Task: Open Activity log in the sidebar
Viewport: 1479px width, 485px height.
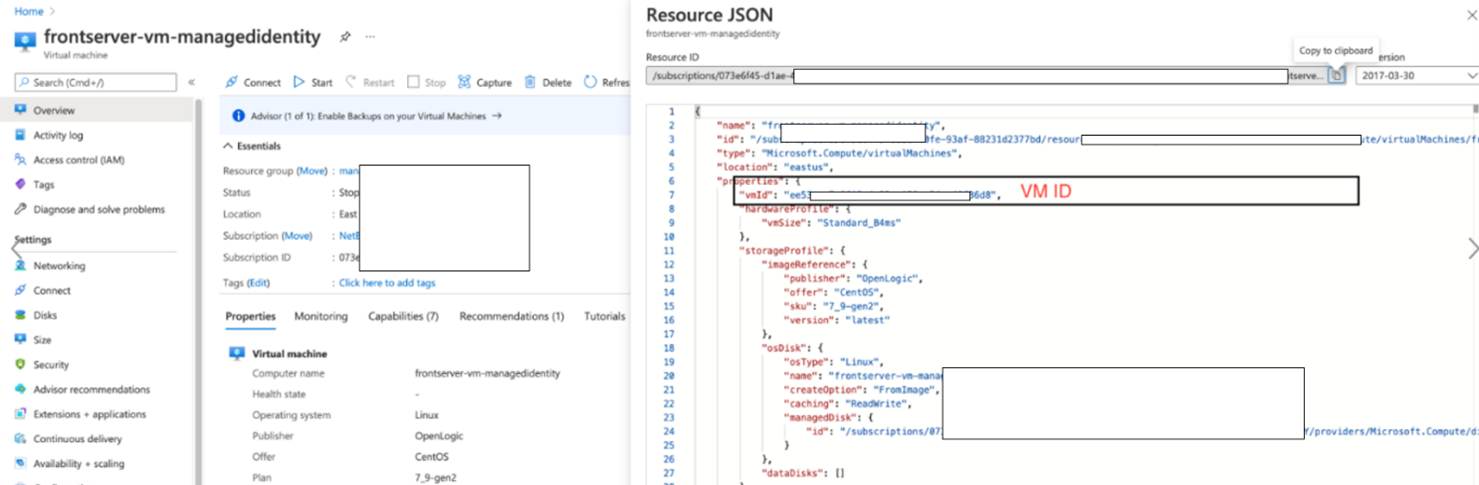Action: (x=58, y=135)
